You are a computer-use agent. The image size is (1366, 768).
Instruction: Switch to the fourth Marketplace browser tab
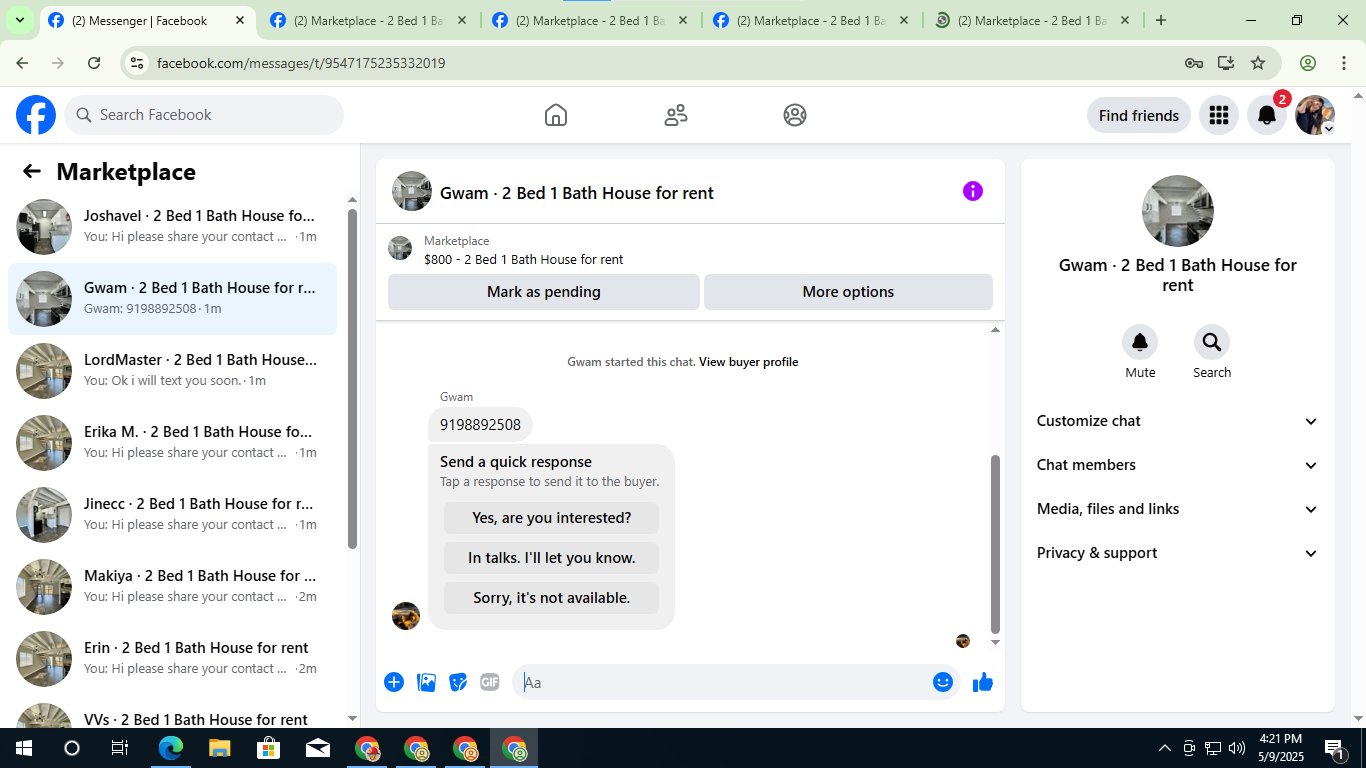click(x=810, y=20)
